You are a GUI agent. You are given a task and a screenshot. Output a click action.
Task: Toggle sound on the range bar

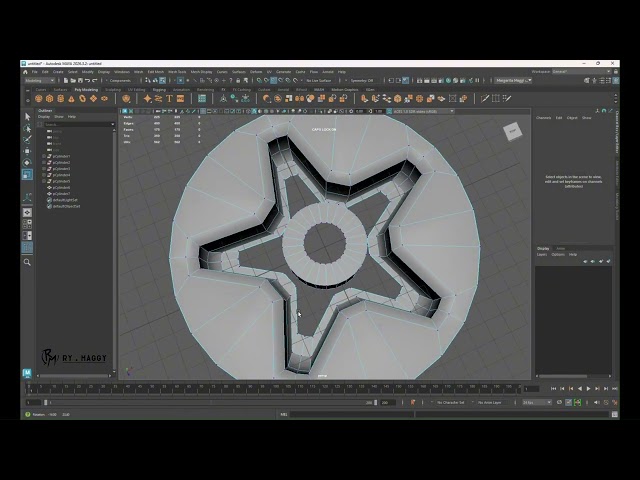click(597, 402)
